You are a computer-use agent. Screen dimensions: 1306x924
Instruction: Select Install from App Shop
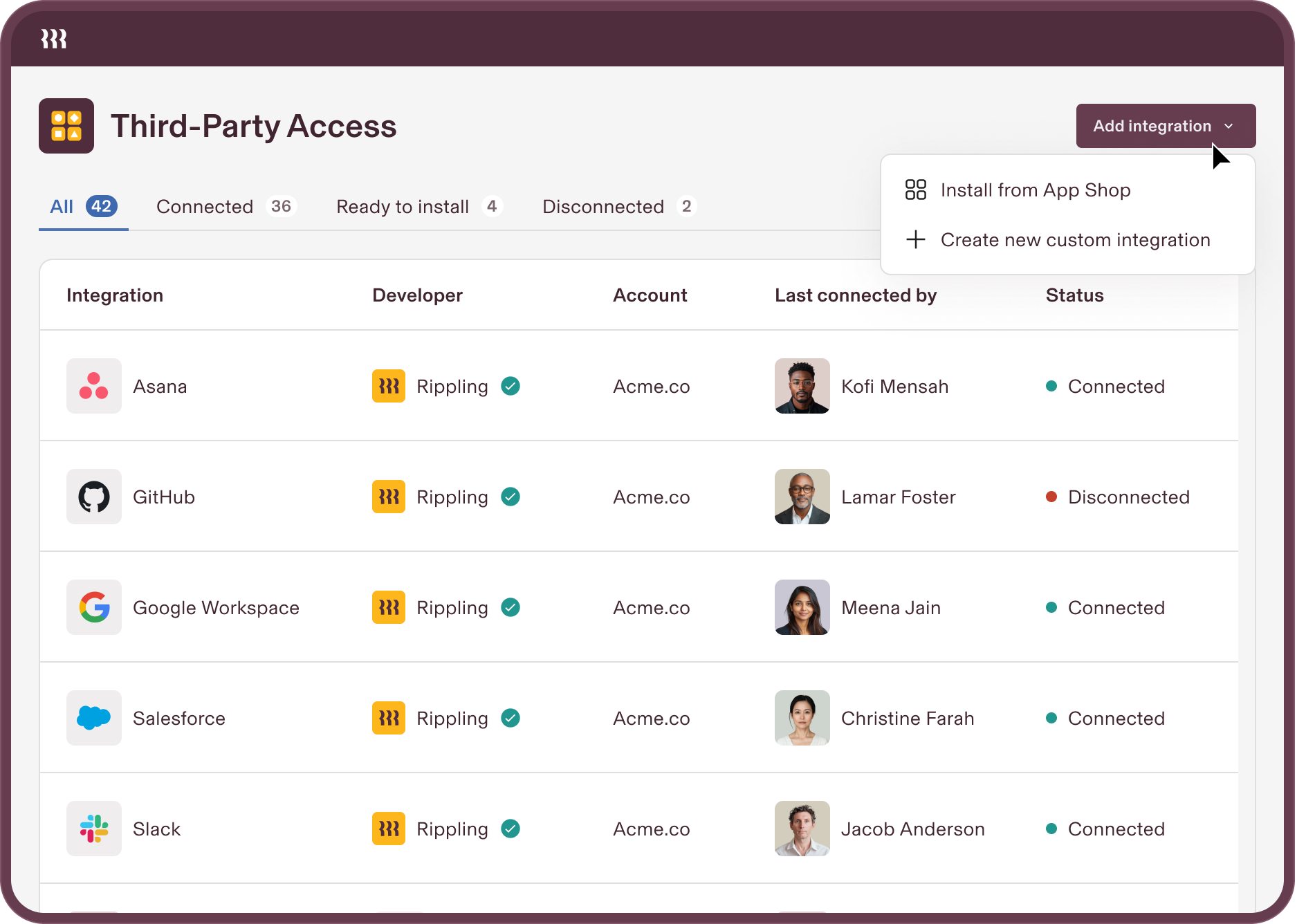[1035, 190]
